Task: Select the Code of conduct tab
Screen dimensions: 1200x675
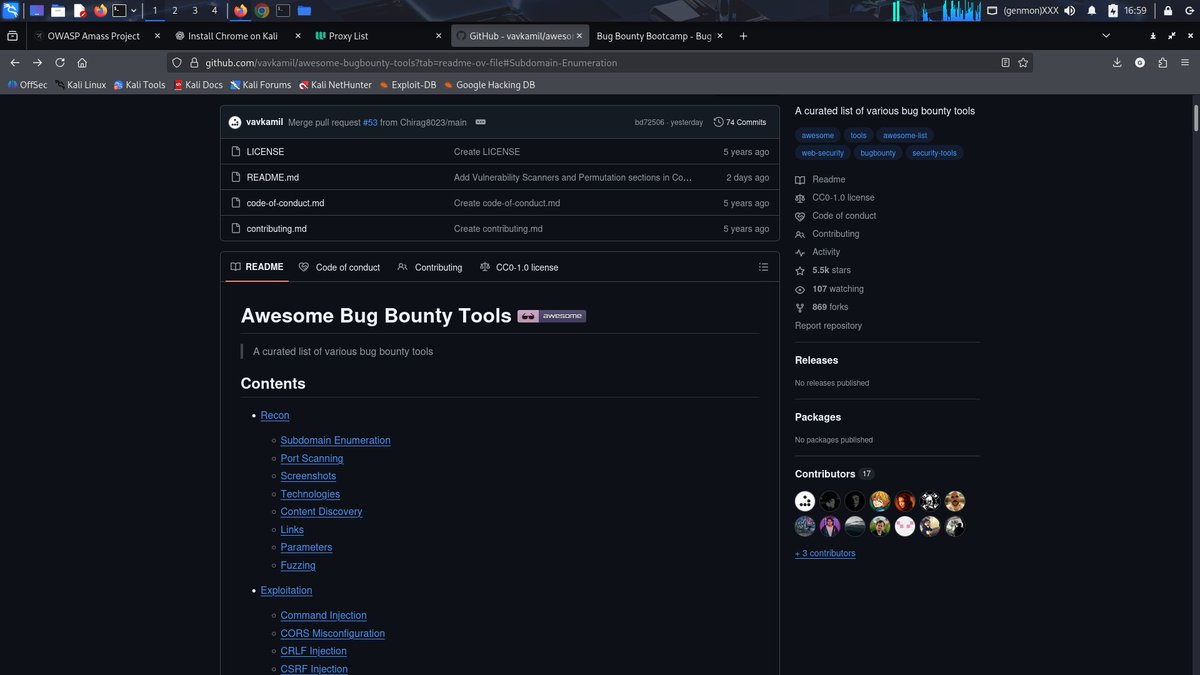Action: [x=339, y=267]
